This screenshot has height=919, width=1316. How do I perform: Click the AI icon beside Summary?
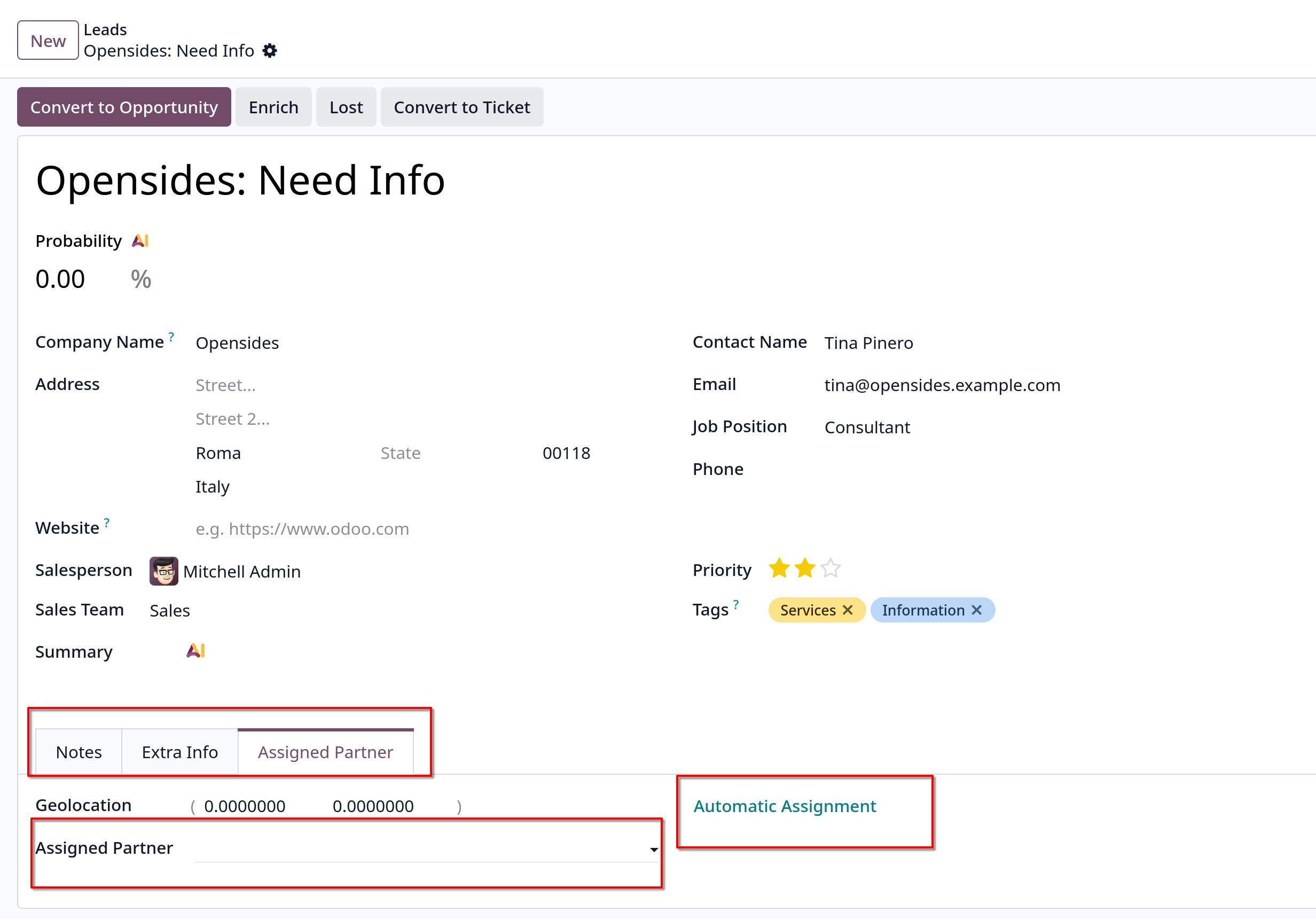click(x=196, y=651)
